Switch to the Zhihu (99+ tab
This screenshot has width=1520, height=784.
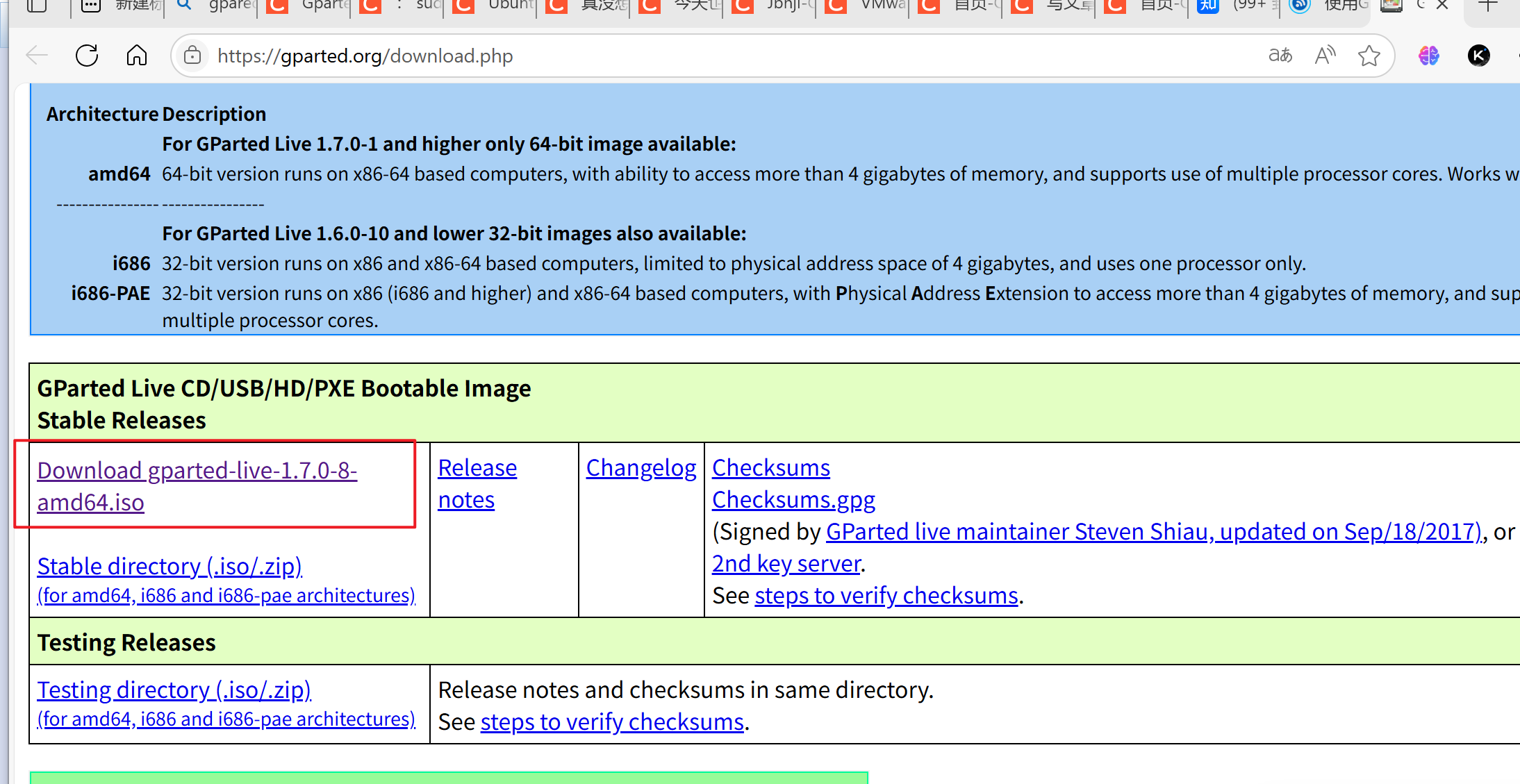[1237, 6]
